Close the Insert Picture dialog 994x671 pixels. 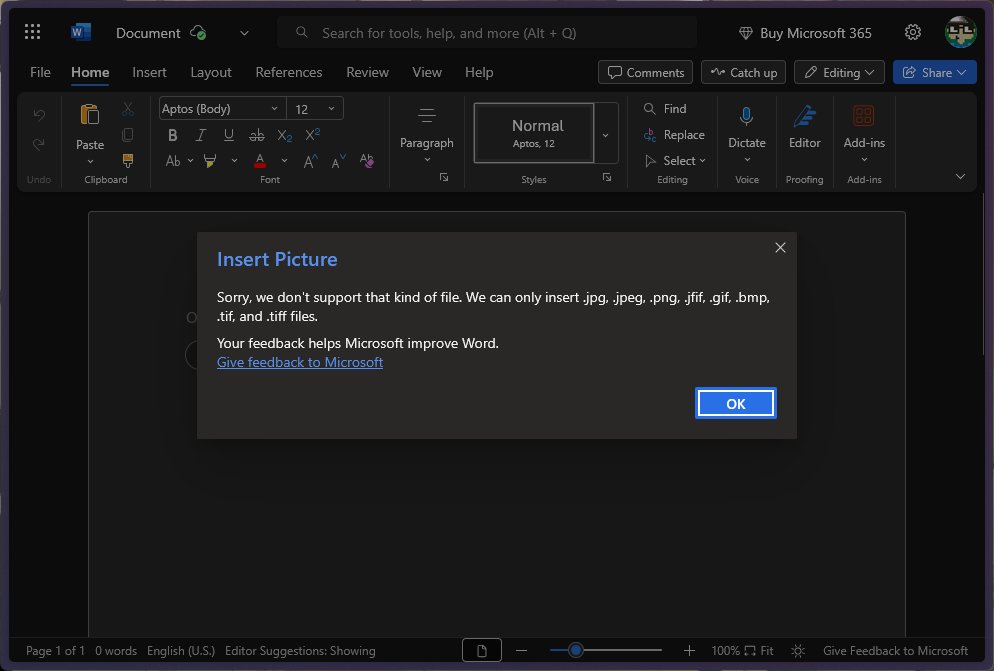[780, 247]
